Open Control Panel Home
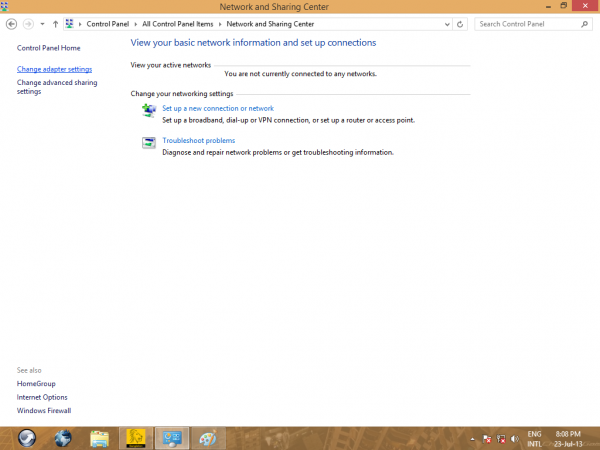The height and width of the screenshot is (450, 600). (x=49, y=48)
